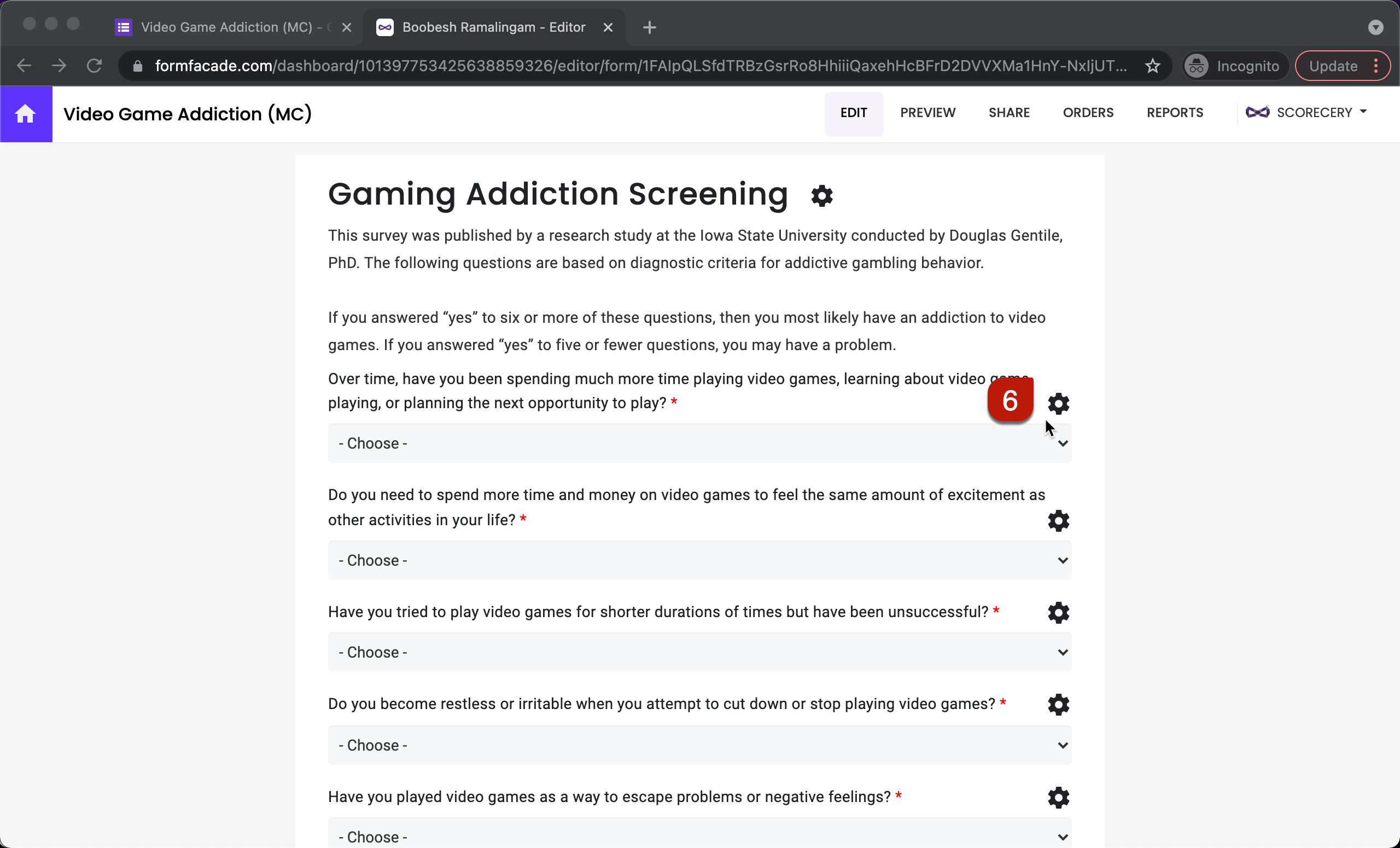Switch to the PREVIEW tab

coord(927,113)
